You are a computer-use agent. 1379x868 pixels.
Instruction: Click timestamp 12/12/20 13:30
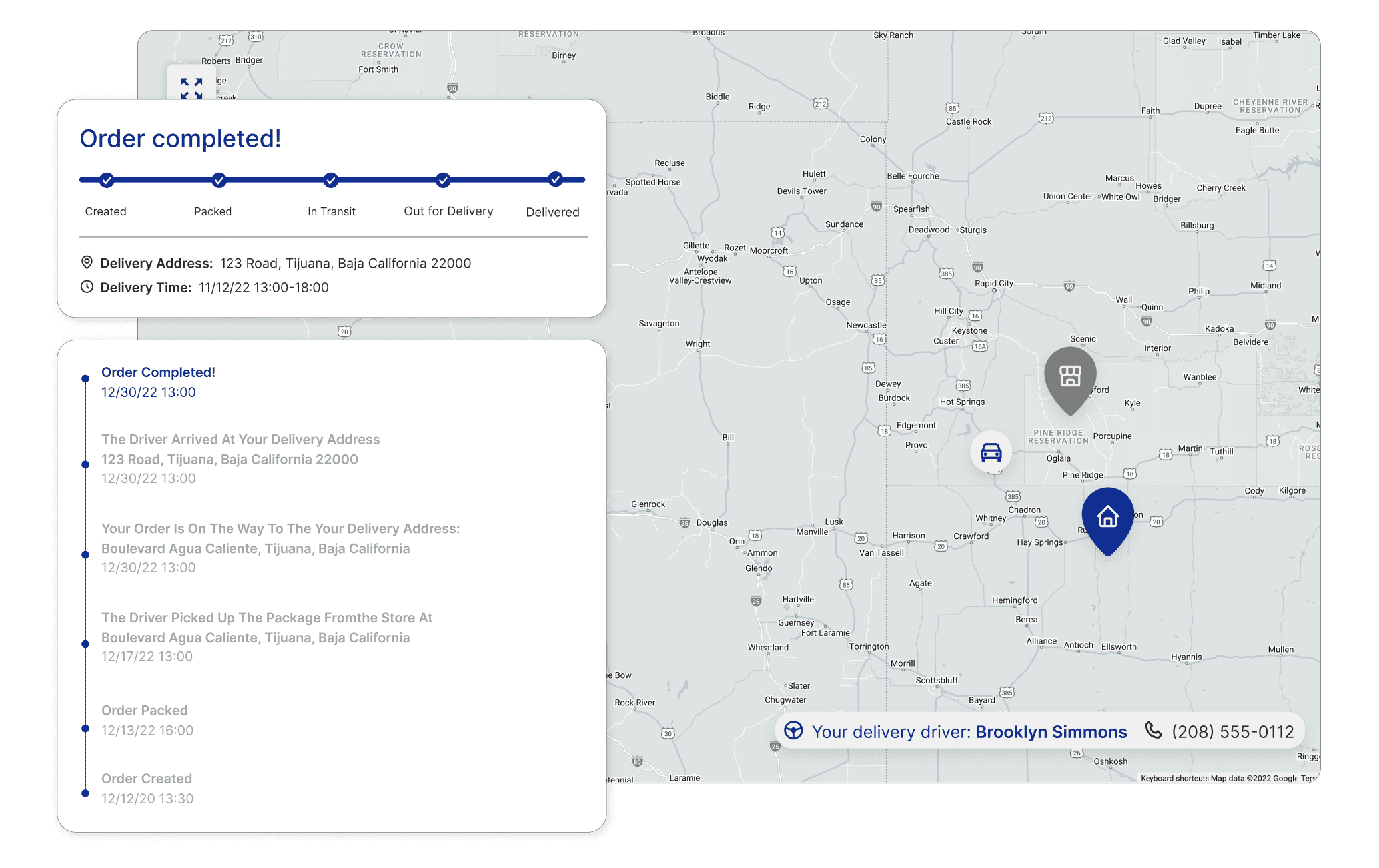pyautogui.click(x=147, y=799)
